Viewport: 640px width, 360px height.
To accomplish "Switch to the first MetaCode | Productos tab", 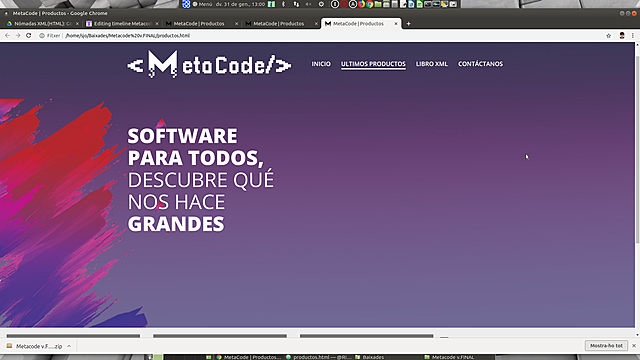I will click(201, 24).
